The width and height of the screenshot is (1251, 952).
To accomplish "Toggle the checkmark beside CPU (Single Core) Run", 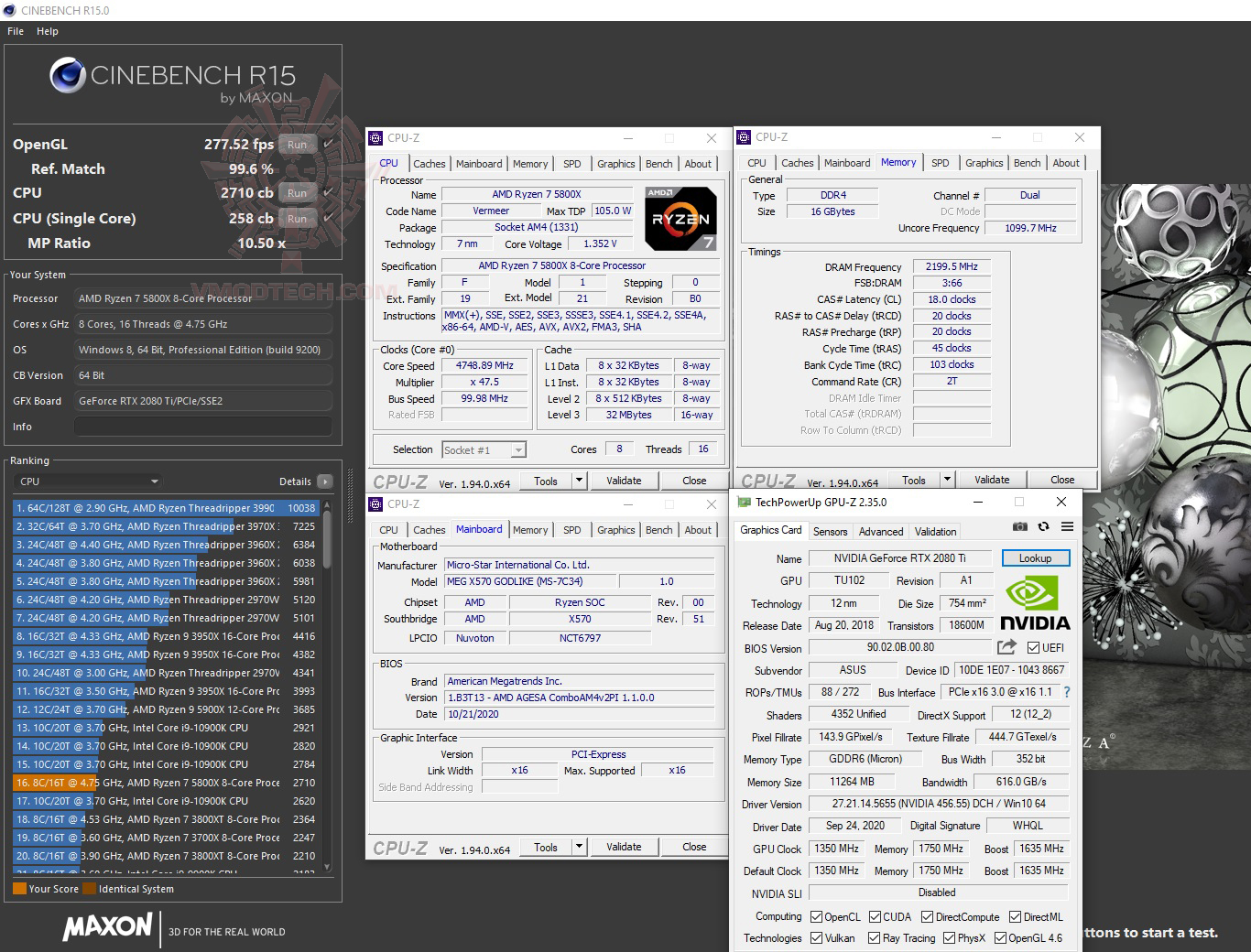I will tap(328, 218).
